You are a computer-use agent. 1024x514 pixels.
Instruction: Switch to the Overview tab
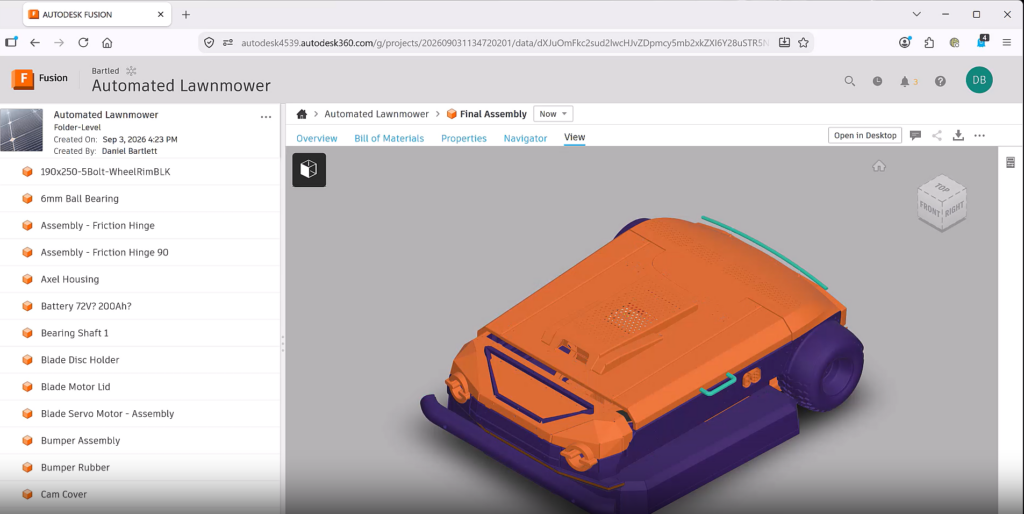click(317, 138)
